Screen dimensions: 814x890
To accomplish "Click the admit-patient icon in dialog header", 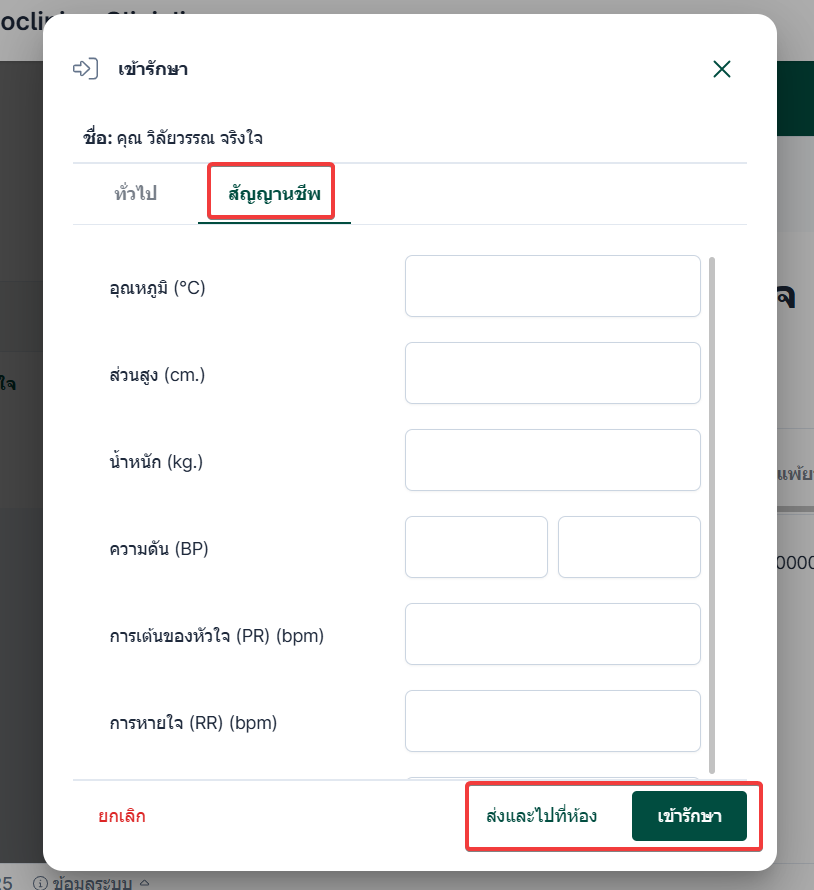I will [x=86, y=69].
